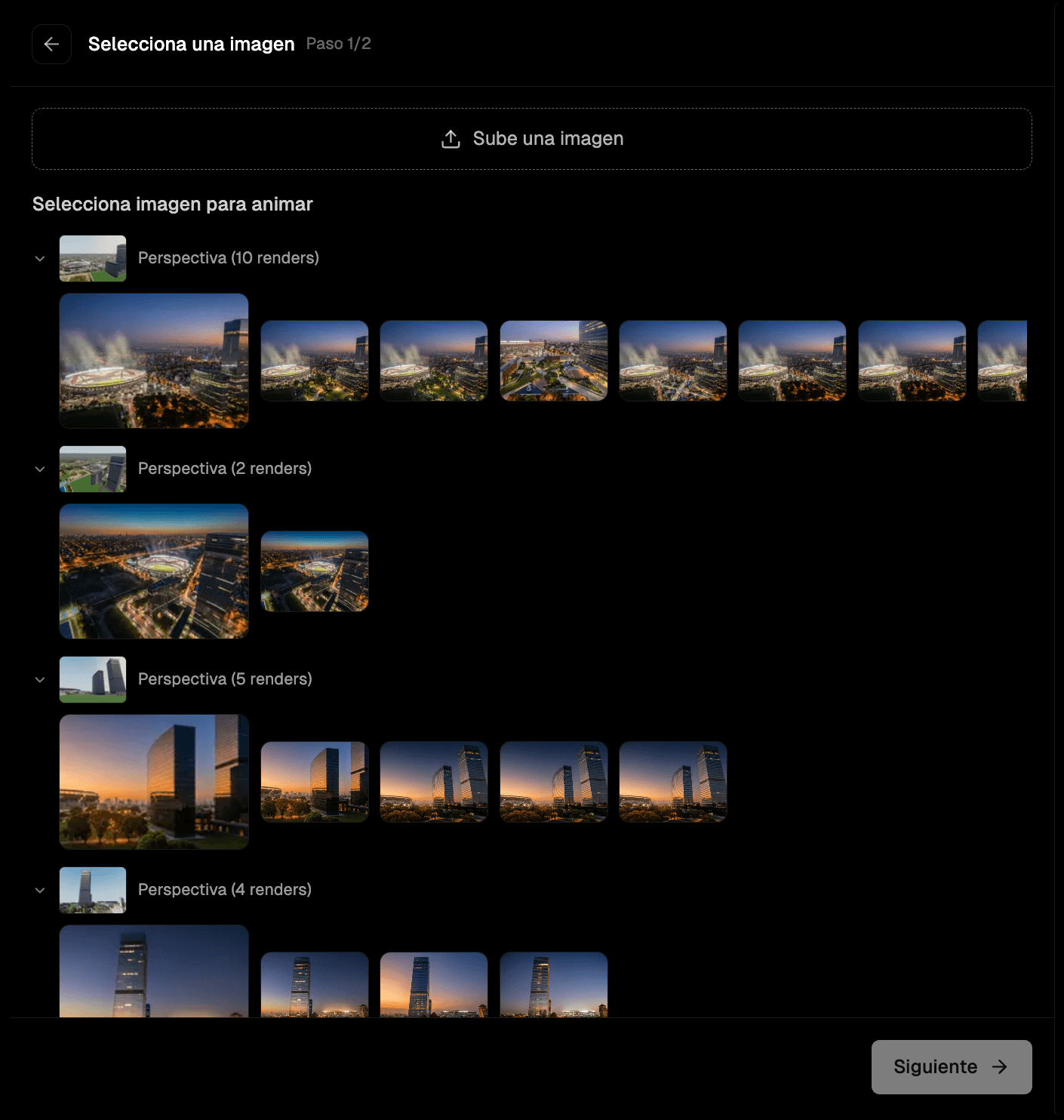Continue with the Siguiente button
The image size is (1064, 1120).
point(952,1066)
